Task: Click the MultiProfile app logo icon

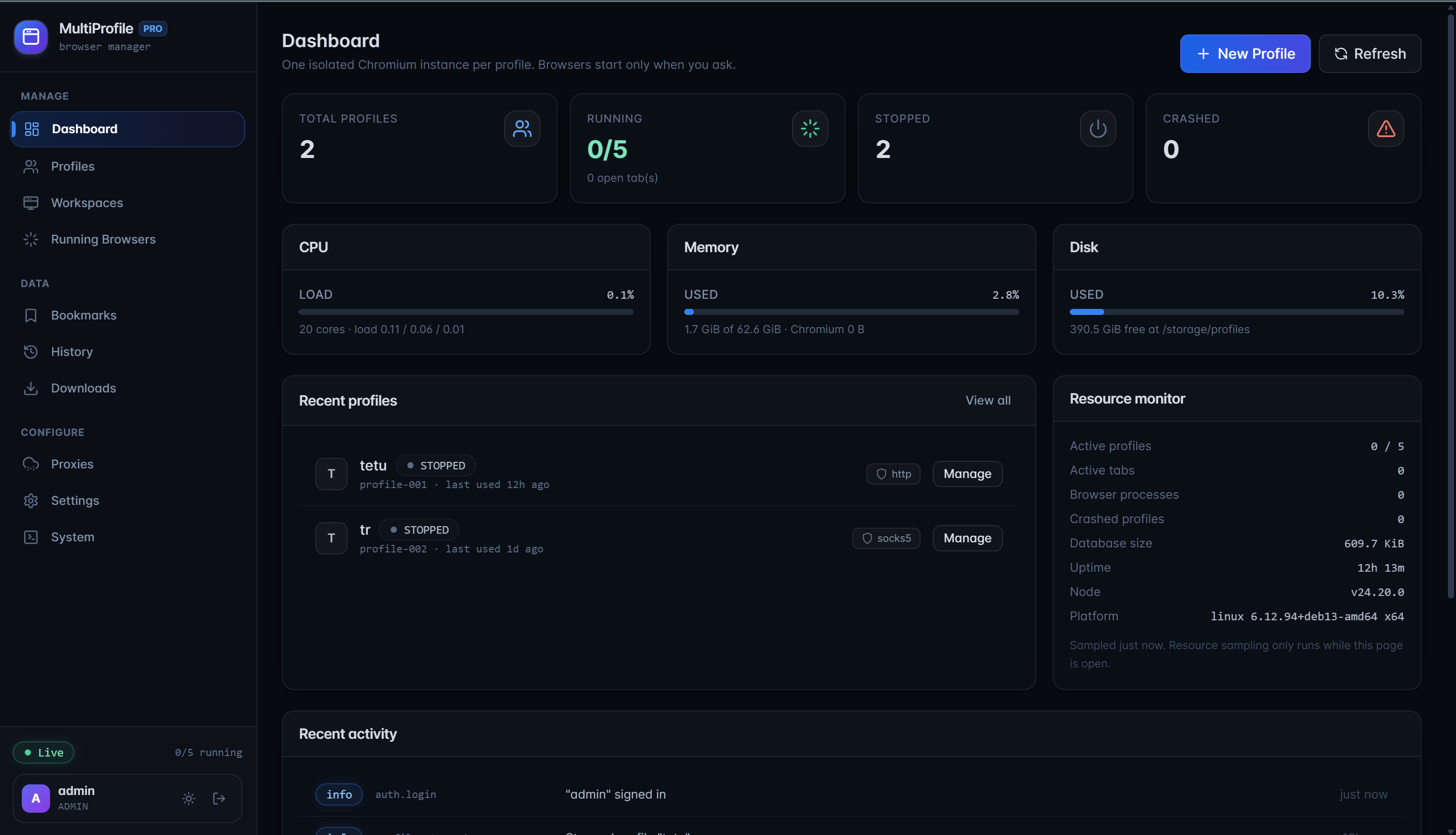Action: pyautogui.click(x=31, y=36)
